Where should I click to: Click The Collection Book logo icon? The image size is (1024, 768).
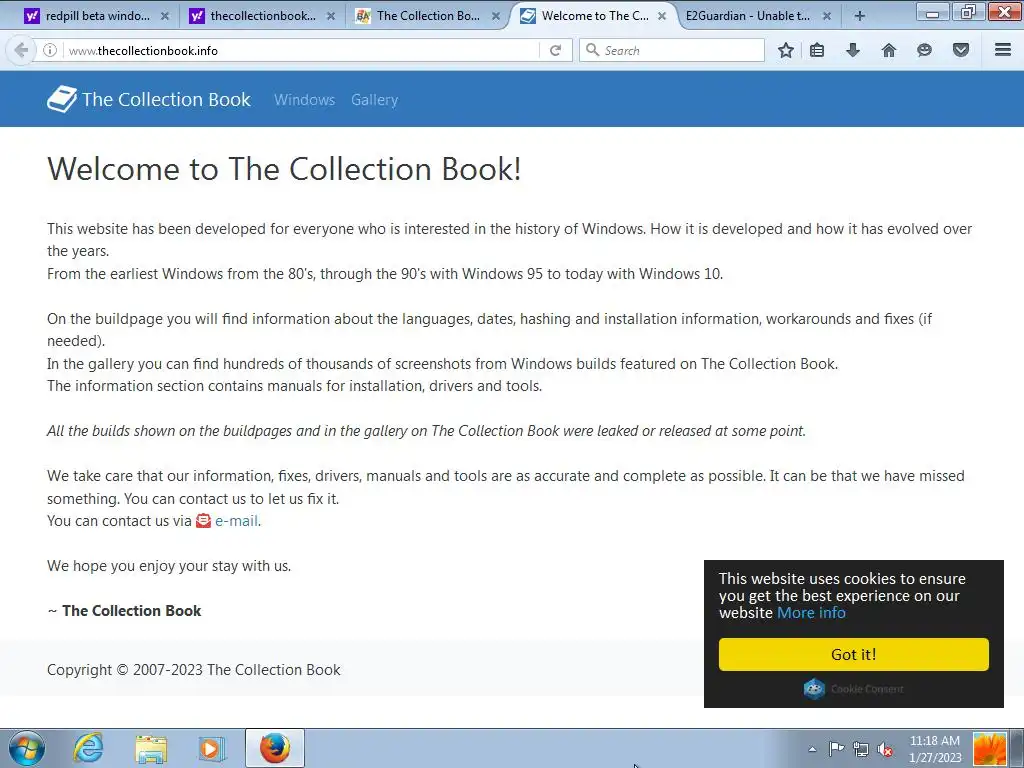pos(62,99)
